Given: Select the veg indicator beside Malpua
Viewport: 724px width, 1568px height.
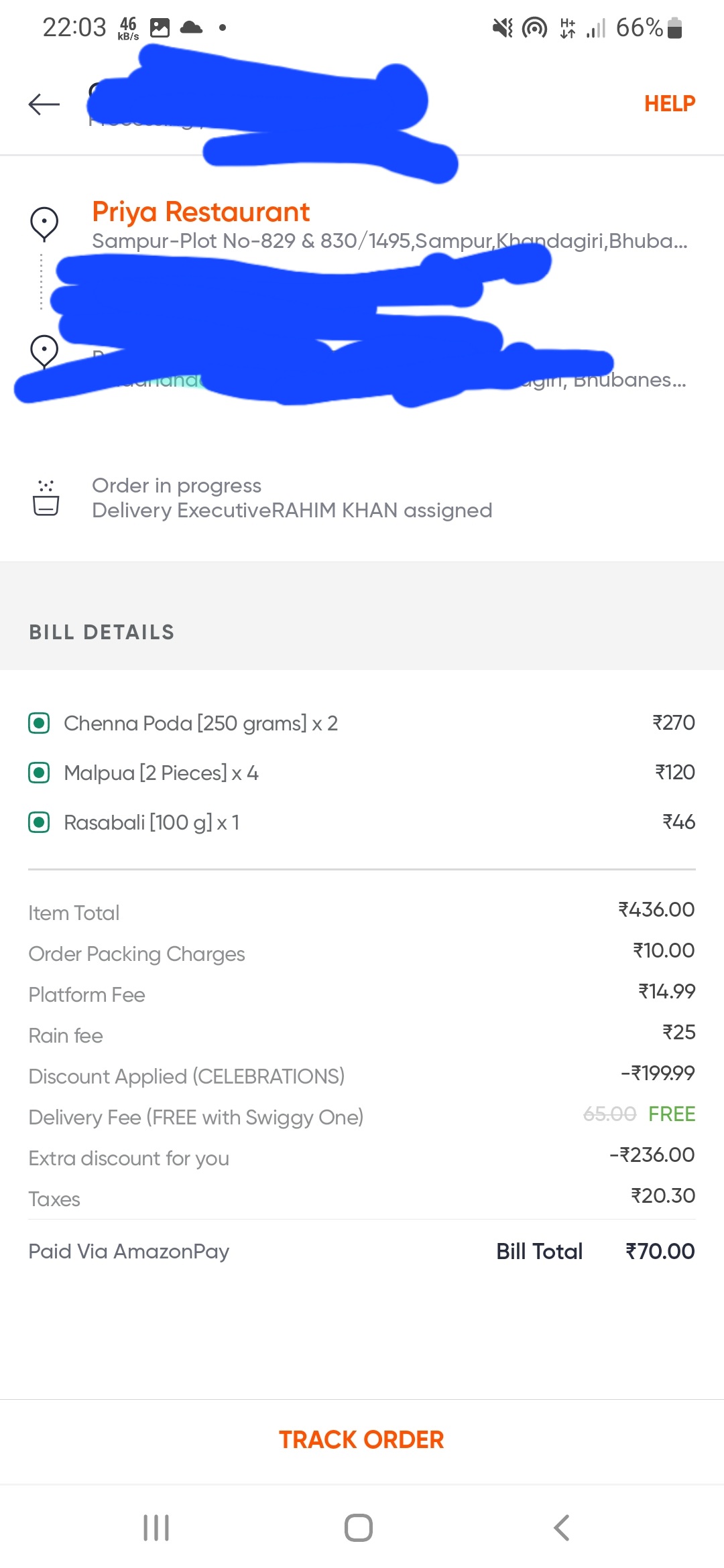Looking at the screenshot, I should click(x=39, y=773).
